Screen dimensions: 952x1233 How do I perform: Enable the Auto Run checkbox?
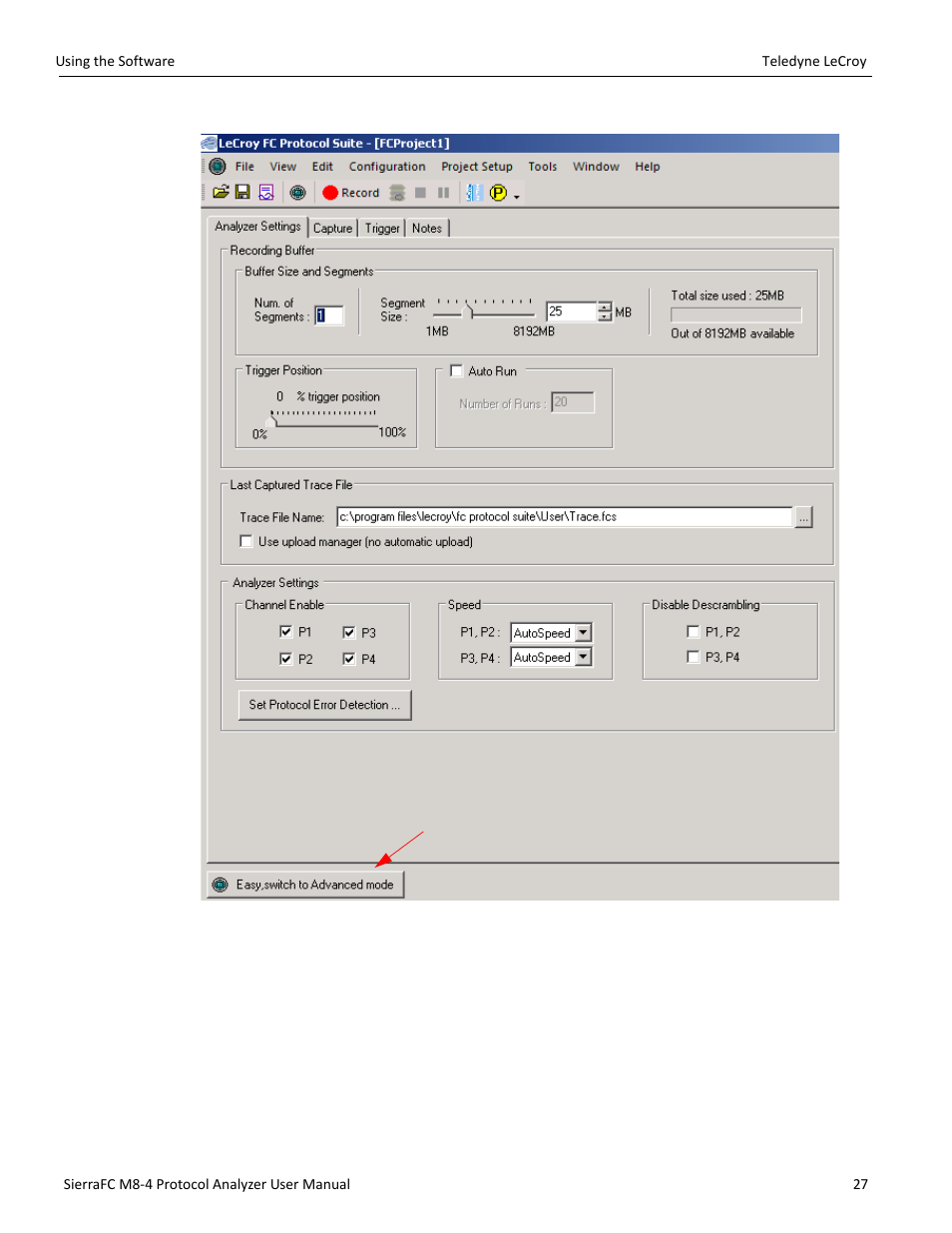[x=457, y=370]
